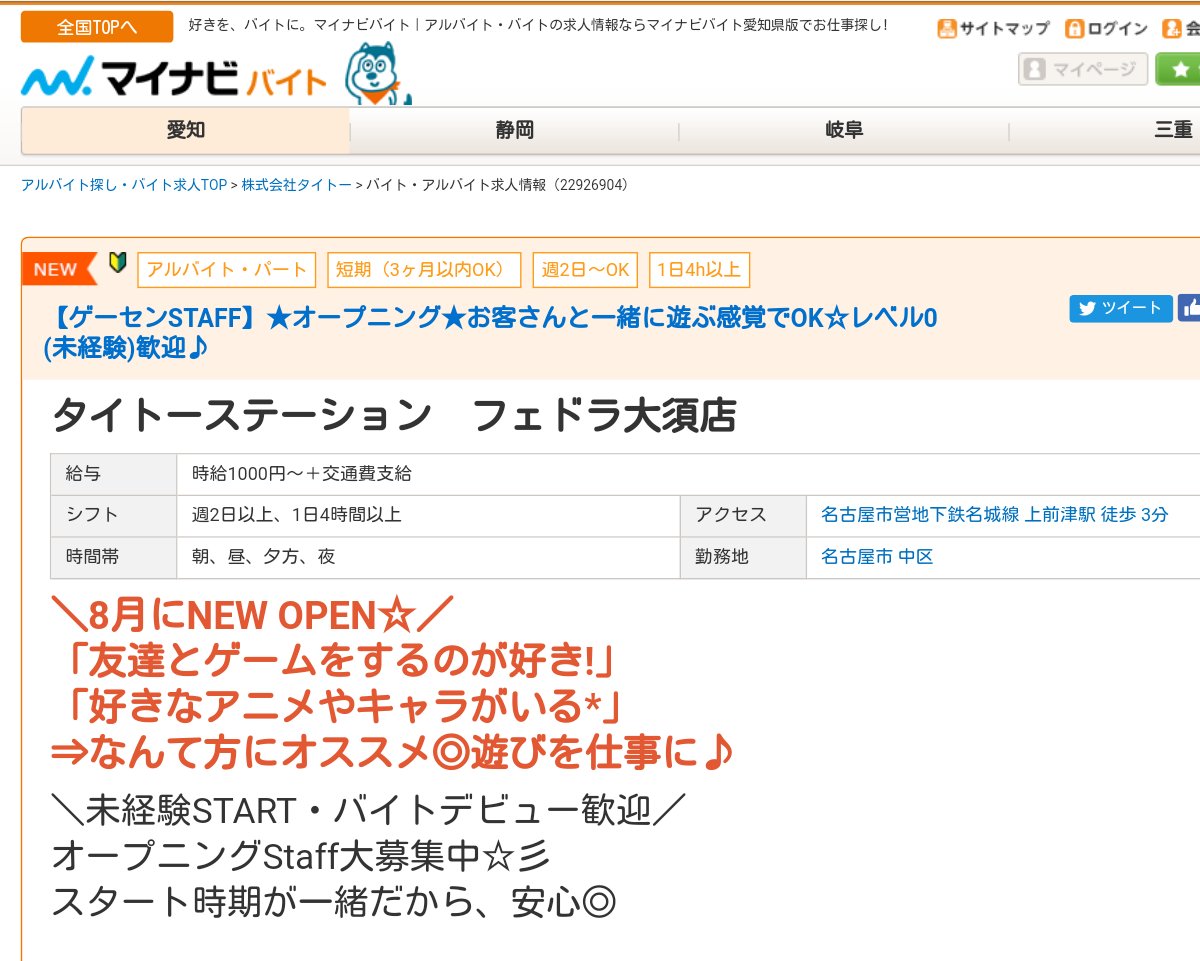This screenshot has width=1200, height=961.
Task: Click the sitemap icon
Action: click(946, 28)
